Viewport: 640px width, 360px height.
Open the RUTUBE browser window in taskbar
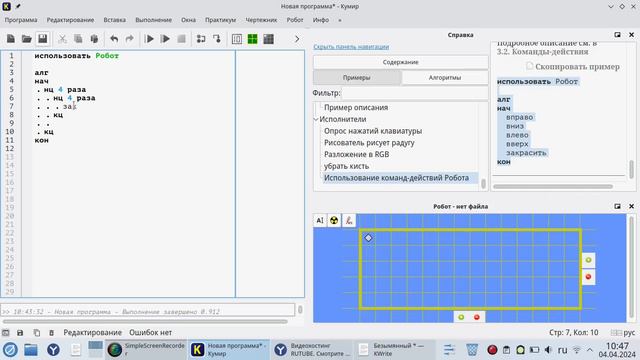311,349
